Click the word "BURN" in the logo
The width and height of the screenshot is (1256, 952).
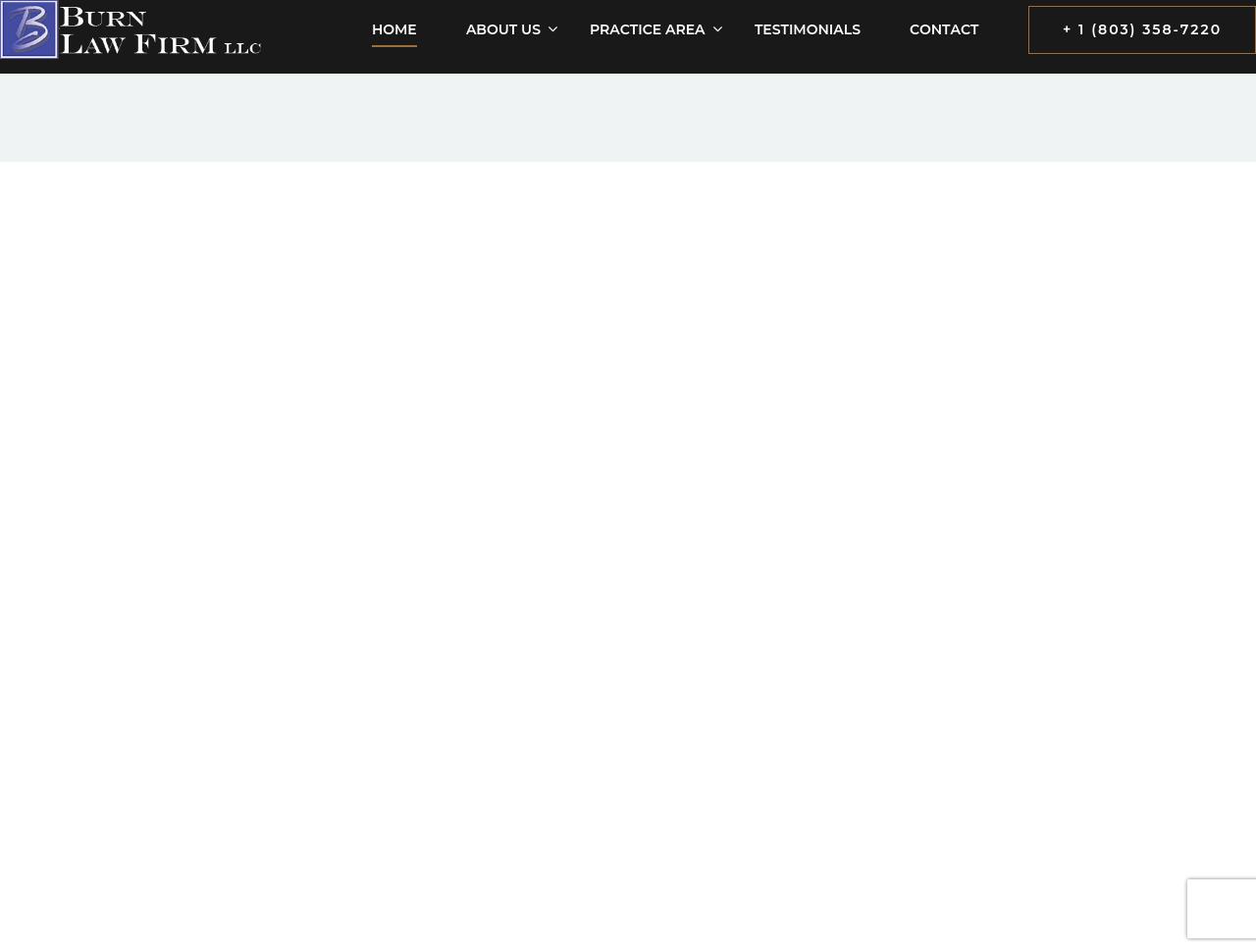pos(103,18)
